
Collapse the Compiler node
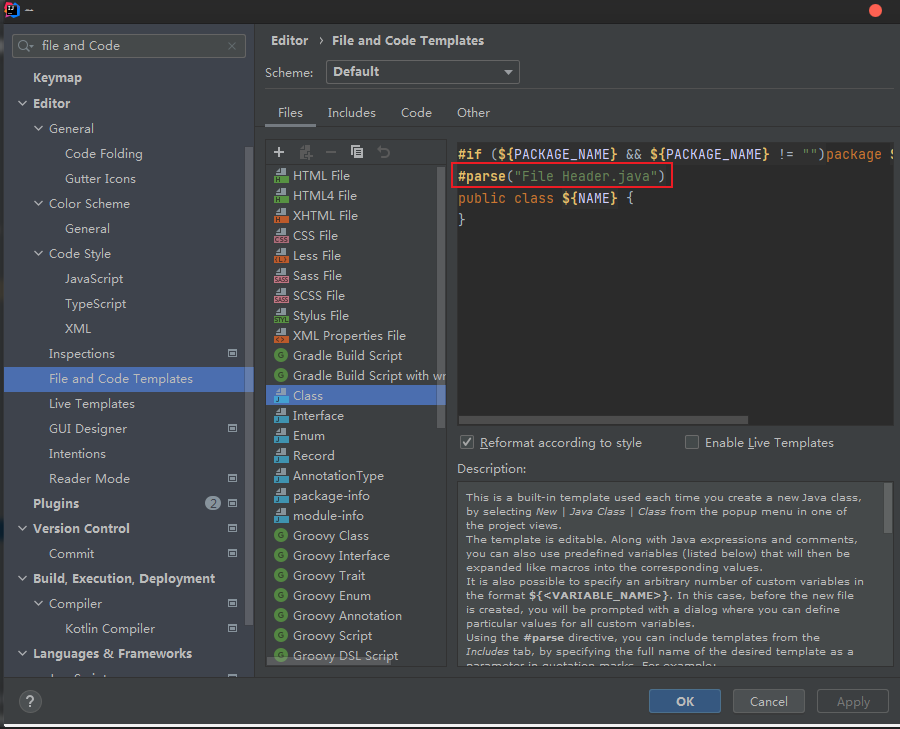coord(38,604)
